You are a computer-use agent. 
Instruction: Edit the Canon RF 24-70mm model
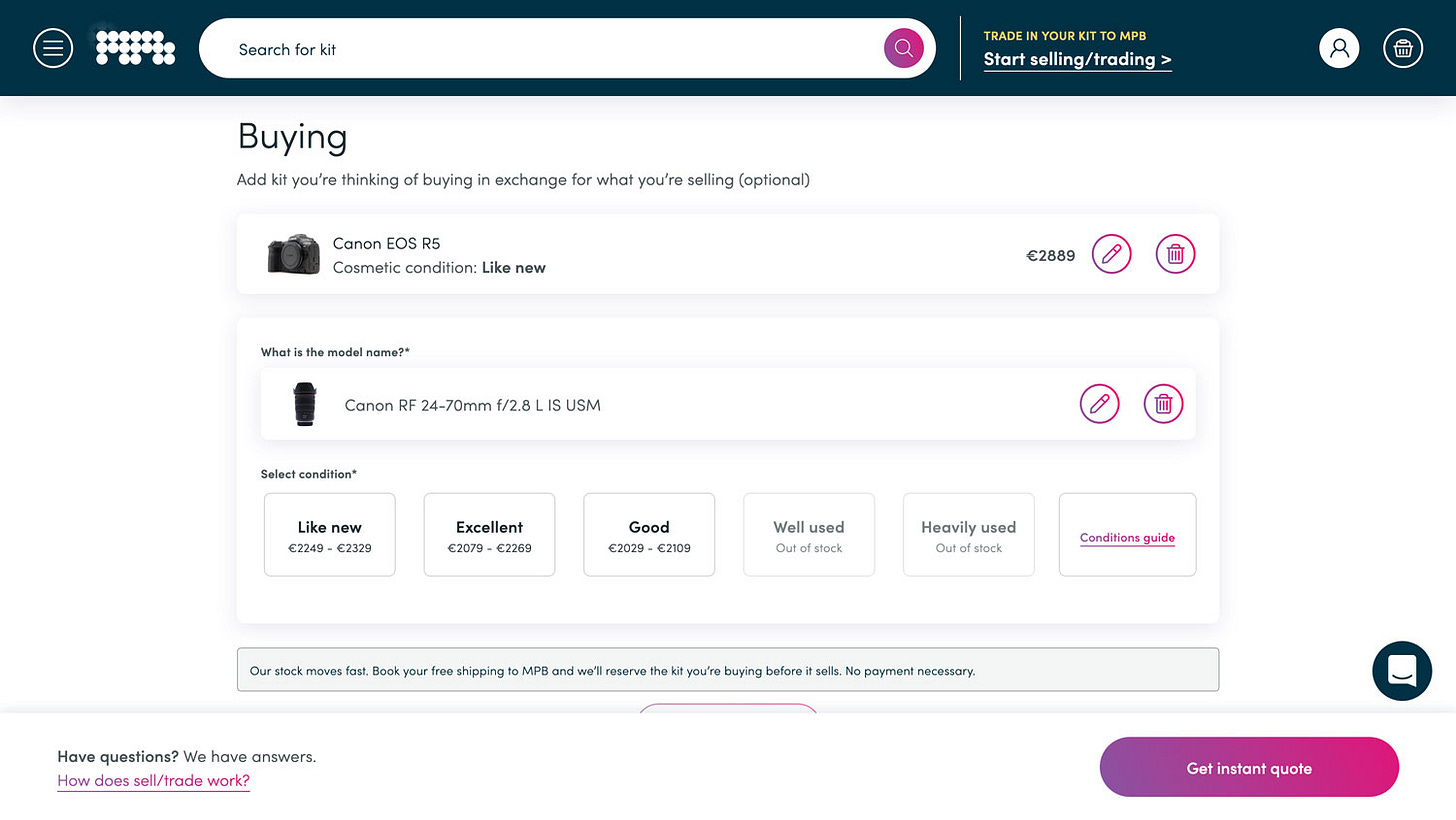(1099, 404)
